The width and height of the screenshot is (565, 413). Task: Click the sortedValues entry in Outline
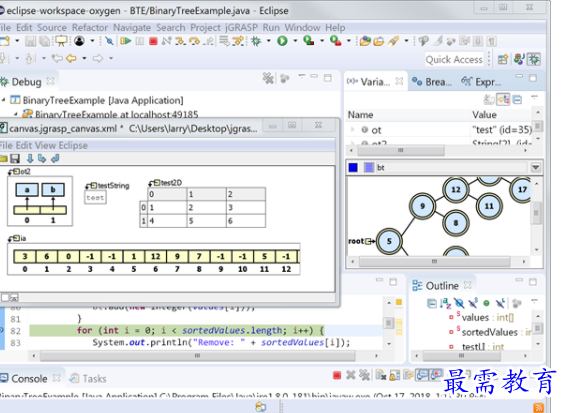[x=490, y=332]
